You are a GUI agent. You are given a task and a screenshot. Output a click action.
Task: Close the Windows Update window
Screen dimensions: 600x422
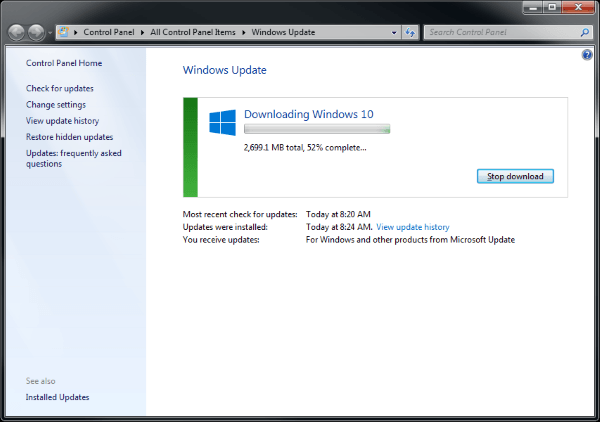point(578,8)
